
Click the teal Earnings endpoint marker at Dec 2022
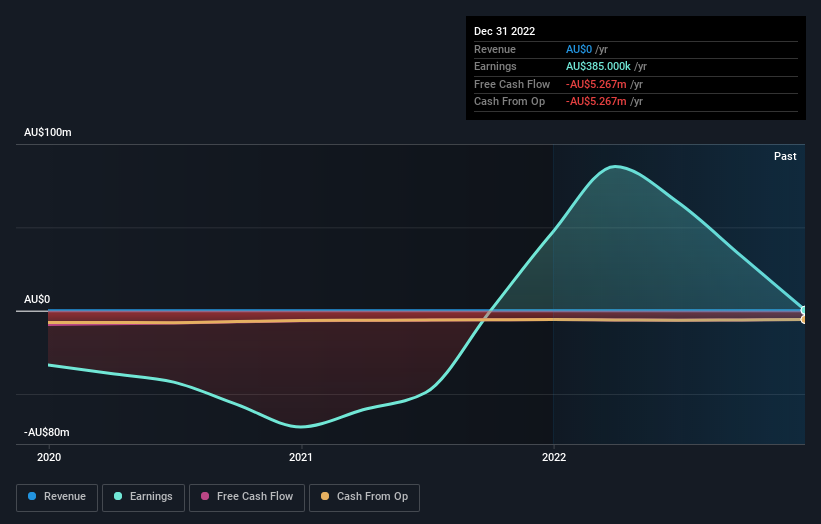[804, 310]
